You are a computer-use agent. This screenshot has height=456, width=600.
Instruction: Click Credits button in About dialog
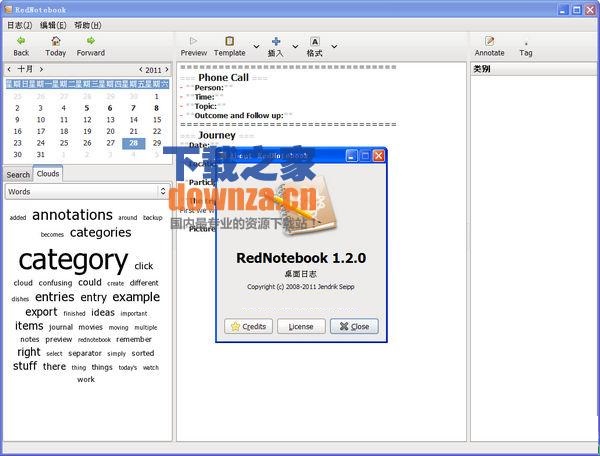point(248,326)
